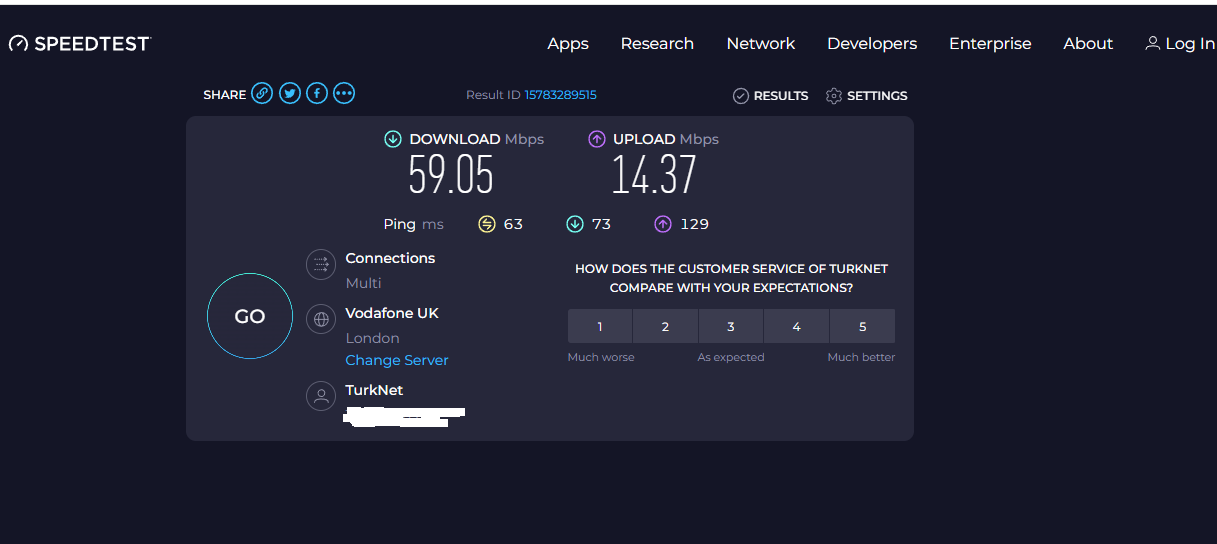Click the TurkNet provider name
This screenshot has width=1217, height=544.
(x=374, y=390)
